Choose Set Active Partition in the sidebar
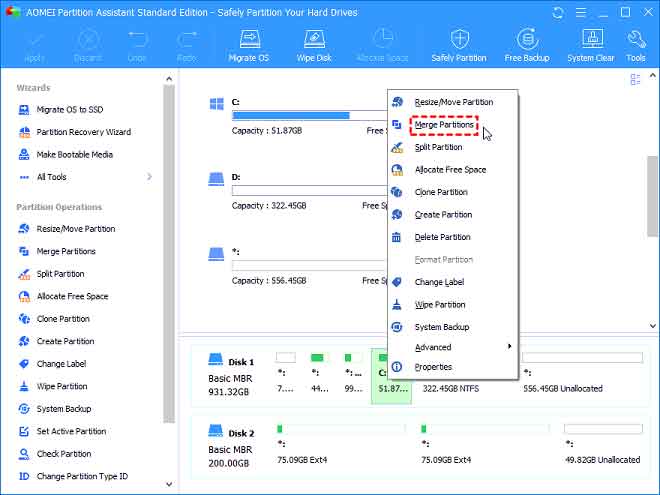The height and width of the screenshot is (495, 660). (x=62, y=431)
